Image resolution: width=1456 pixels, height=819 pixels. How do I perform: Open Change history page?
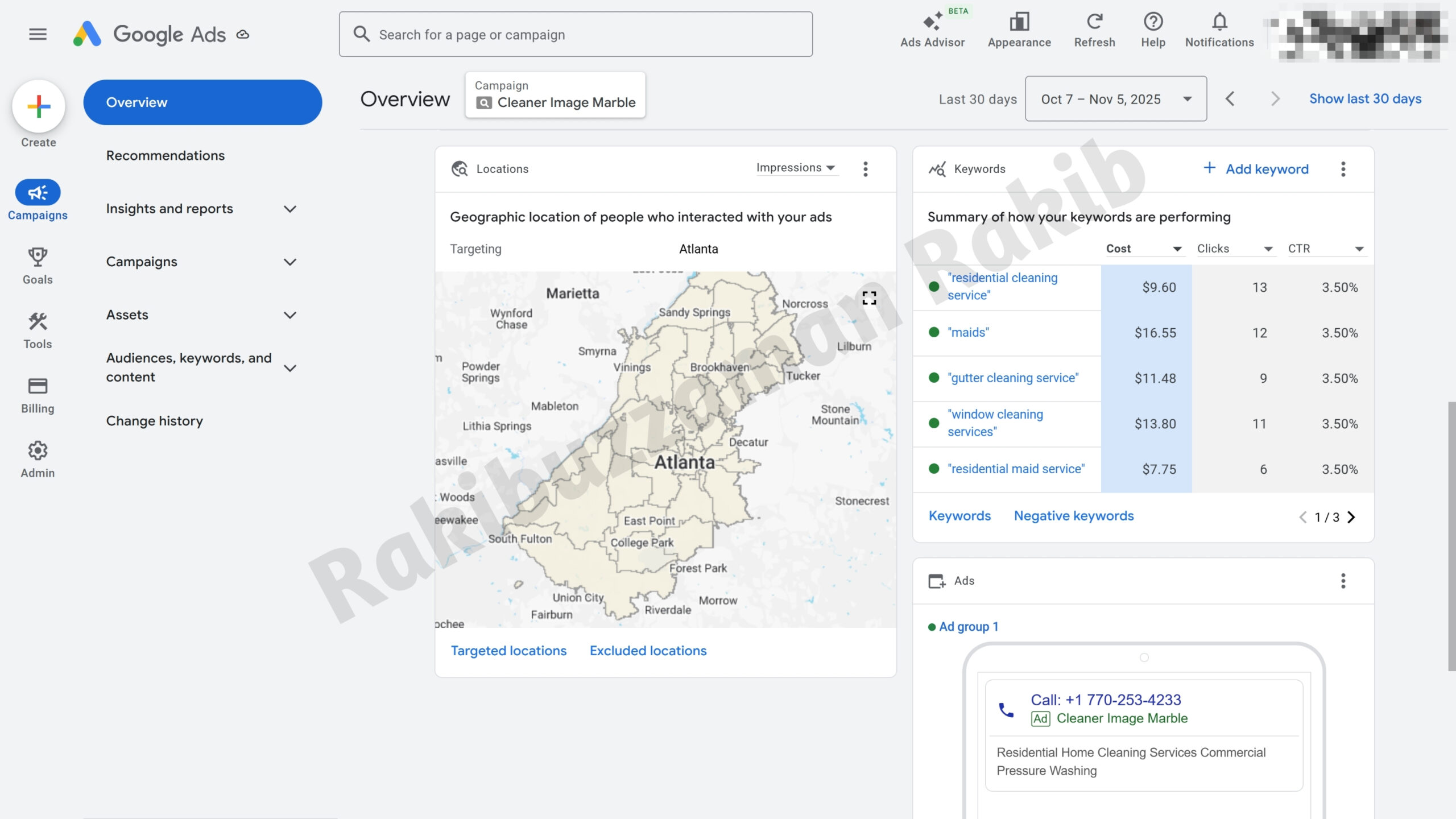click(154, 421)
